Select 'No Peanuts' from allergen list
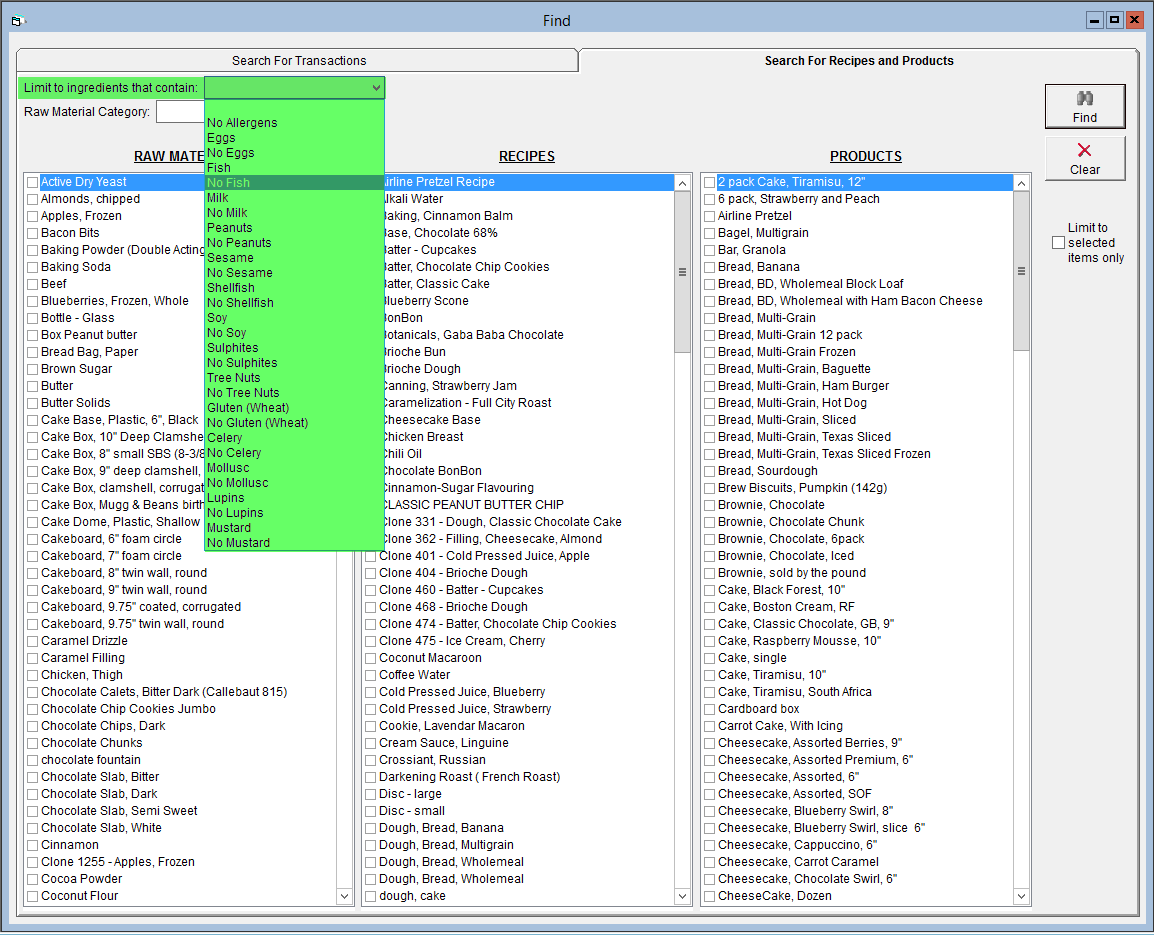 (239, 243)
